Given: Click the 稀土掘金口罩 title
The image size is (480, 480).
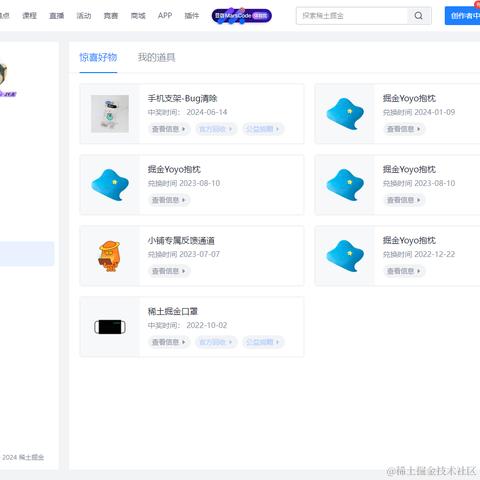Looking at the screenshot, I should point(173,311).
